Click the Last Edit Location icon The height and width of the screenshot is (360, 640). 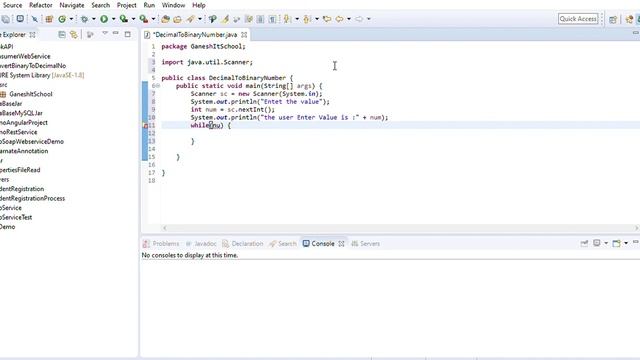(327, 19)
